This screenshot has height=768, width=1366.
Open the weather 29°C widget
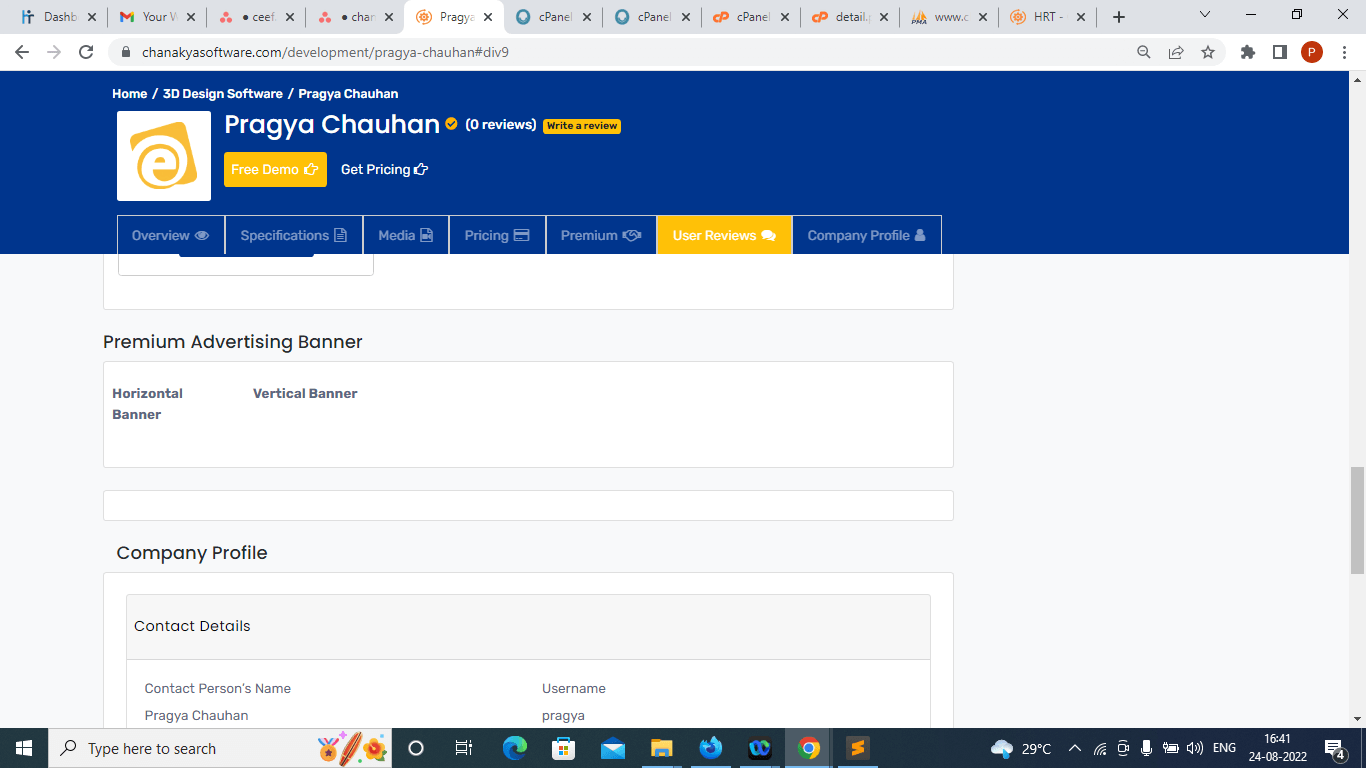[1021, 748]
